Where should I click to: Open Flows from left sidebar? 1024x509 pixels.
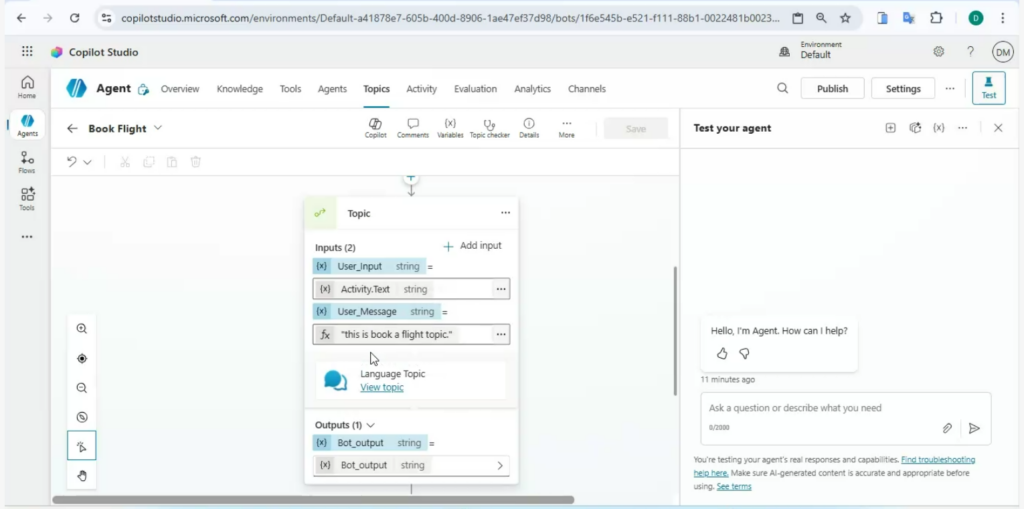(x=27, y=162)
